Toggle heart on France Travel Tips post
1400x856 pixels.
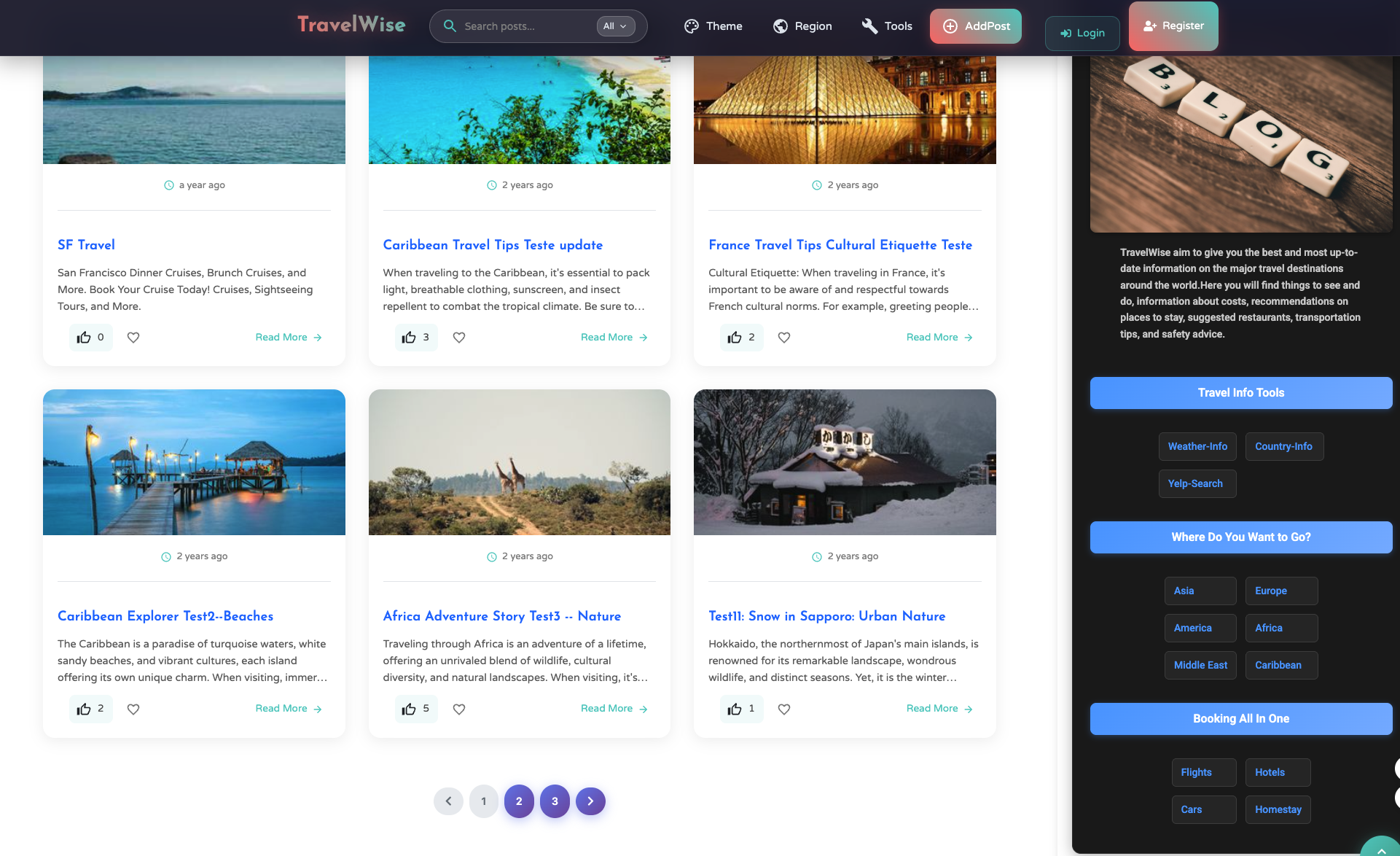(x=784, y=338)
